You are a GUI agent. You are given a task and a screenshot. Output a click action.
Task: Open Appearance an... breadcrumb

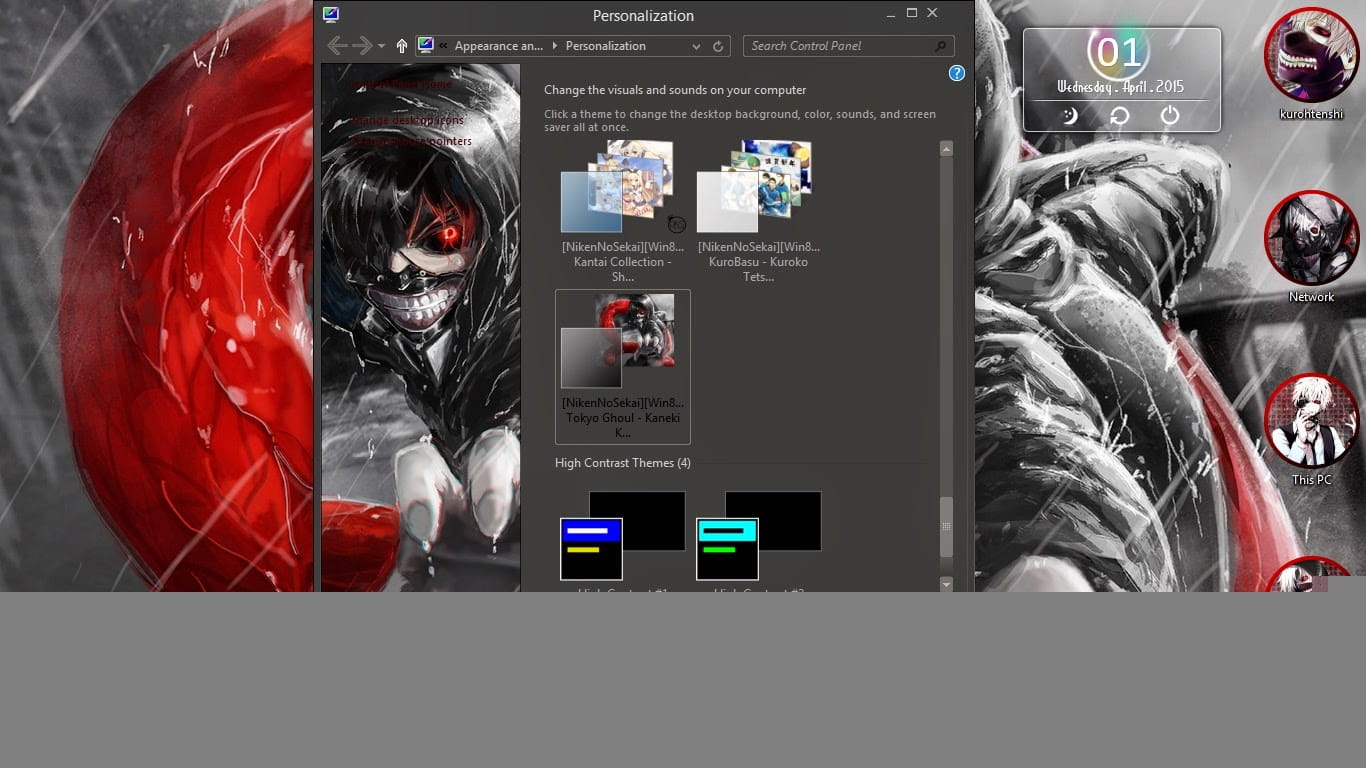(x=499, y=46)
